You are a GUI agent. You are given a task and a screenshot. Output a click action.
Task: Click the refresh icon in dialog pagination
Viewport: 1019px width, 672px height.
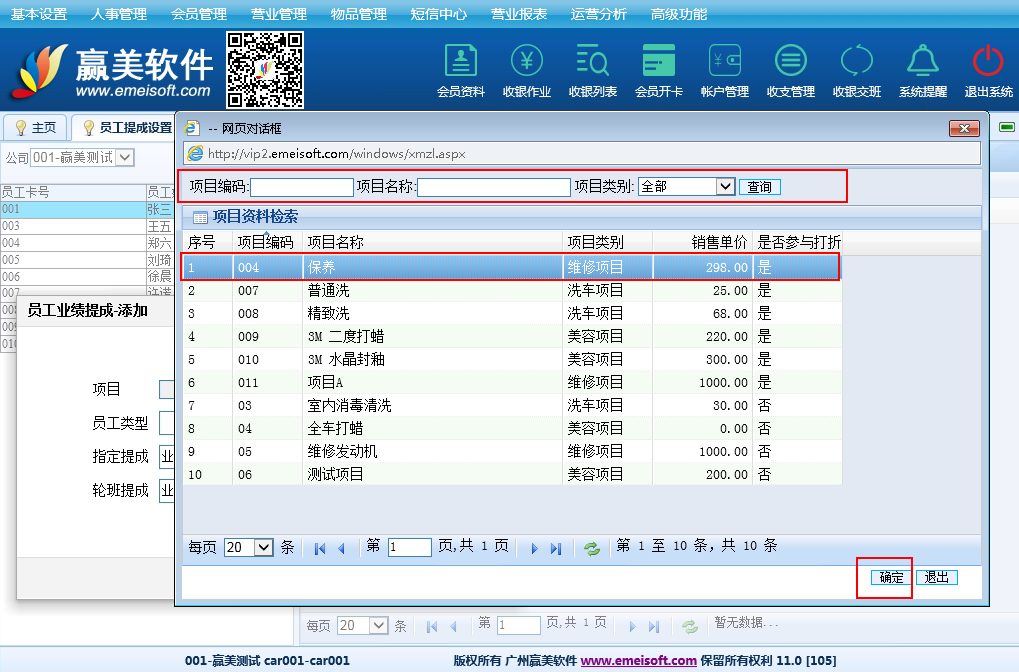pos(592,548)
